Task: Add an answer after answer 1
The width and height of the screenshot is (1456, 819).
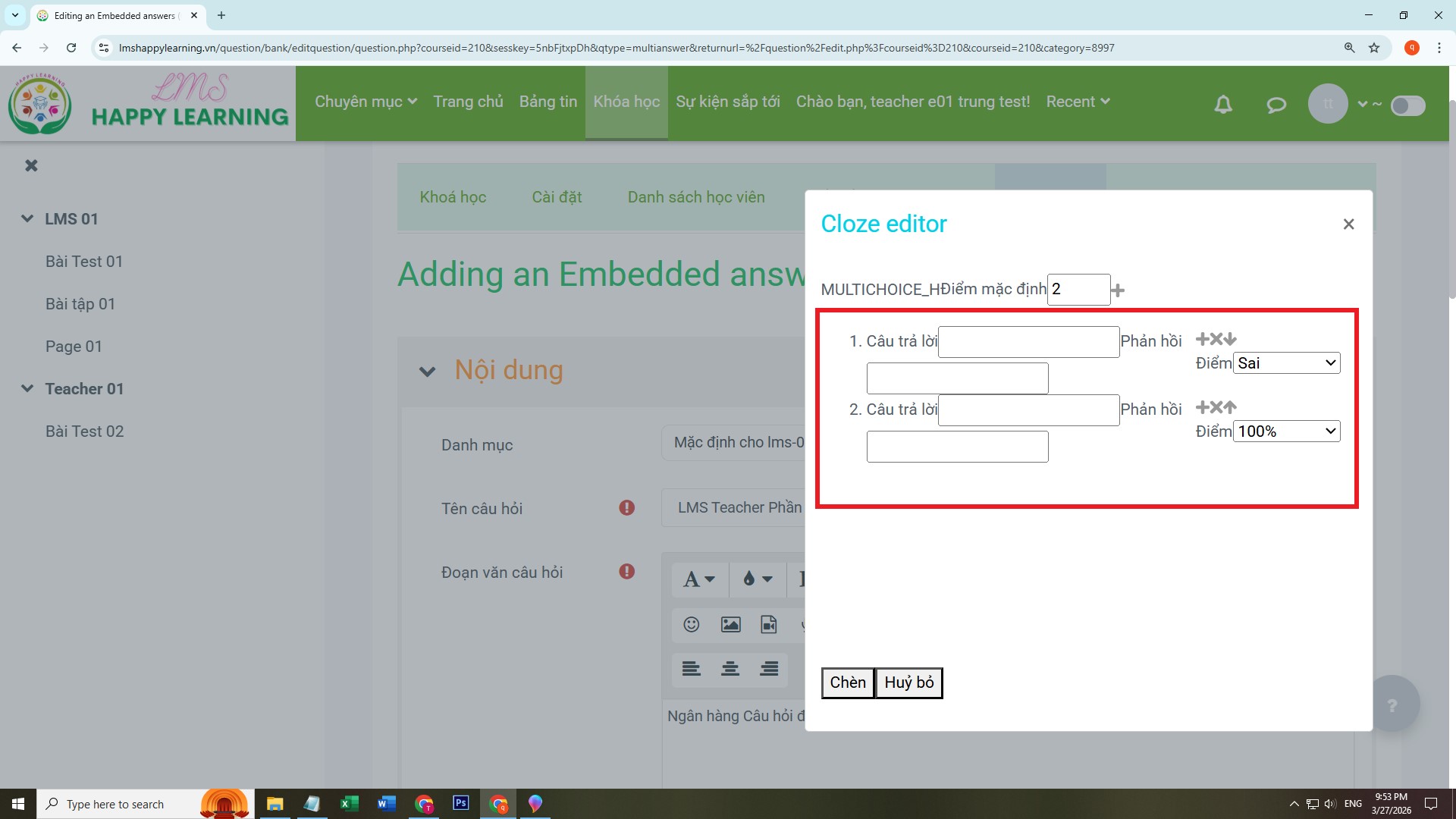Action: coord(1202,339)
